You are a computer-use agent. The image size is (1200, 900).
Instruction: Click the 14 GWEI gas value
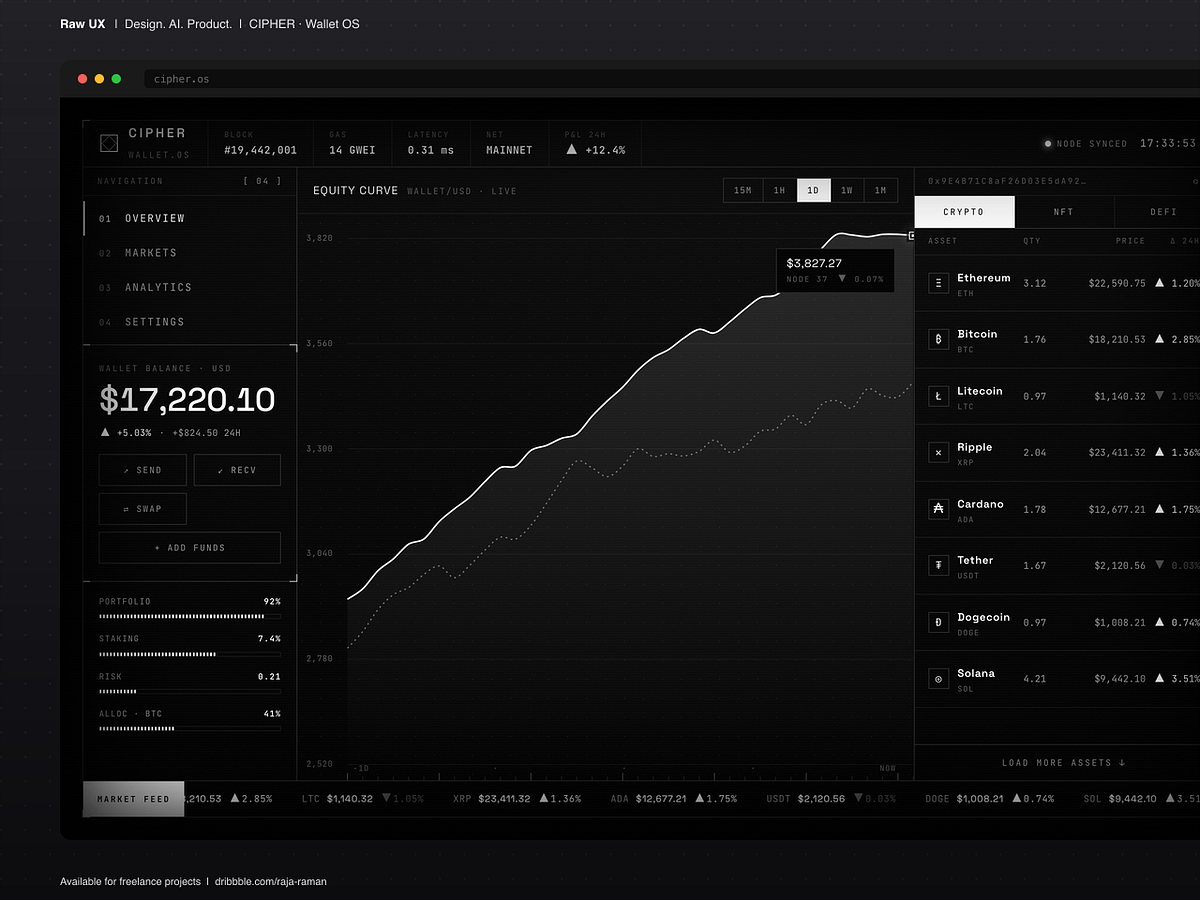tap(352, 150)
